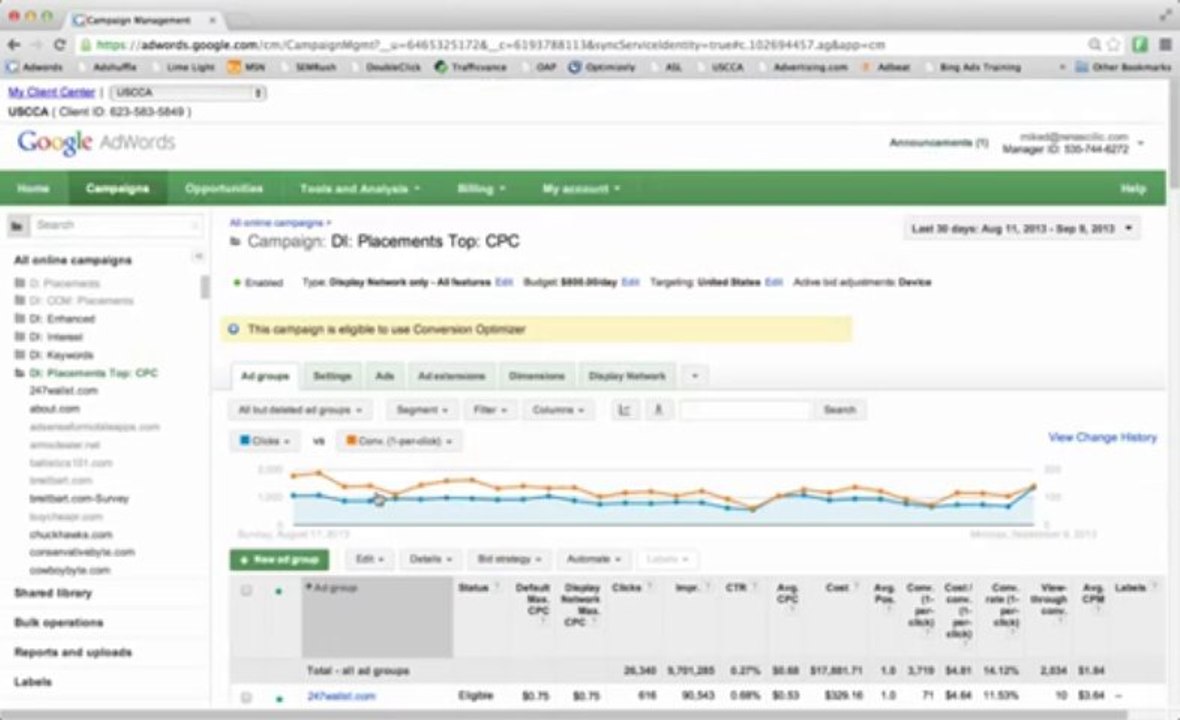Open the USOCA account selector dropdown
This screenshot has height=720, width=1180.
(188, 93)
